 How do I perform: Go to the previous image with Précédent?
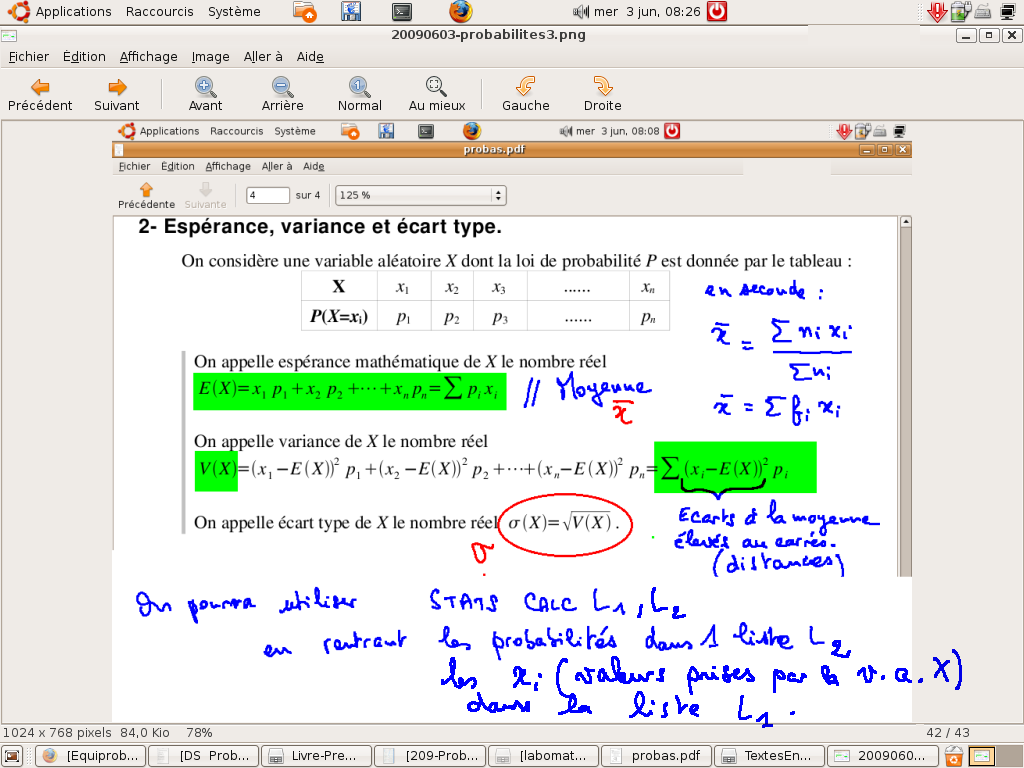point(40,94)
